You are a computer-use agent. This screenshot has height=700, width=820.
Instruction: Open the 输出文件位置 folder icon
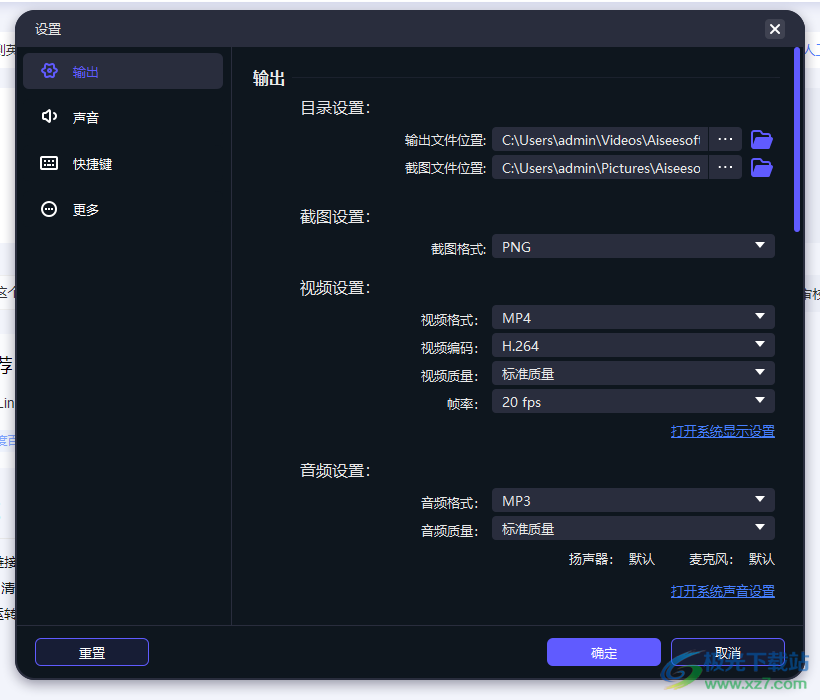click(761, 139)
